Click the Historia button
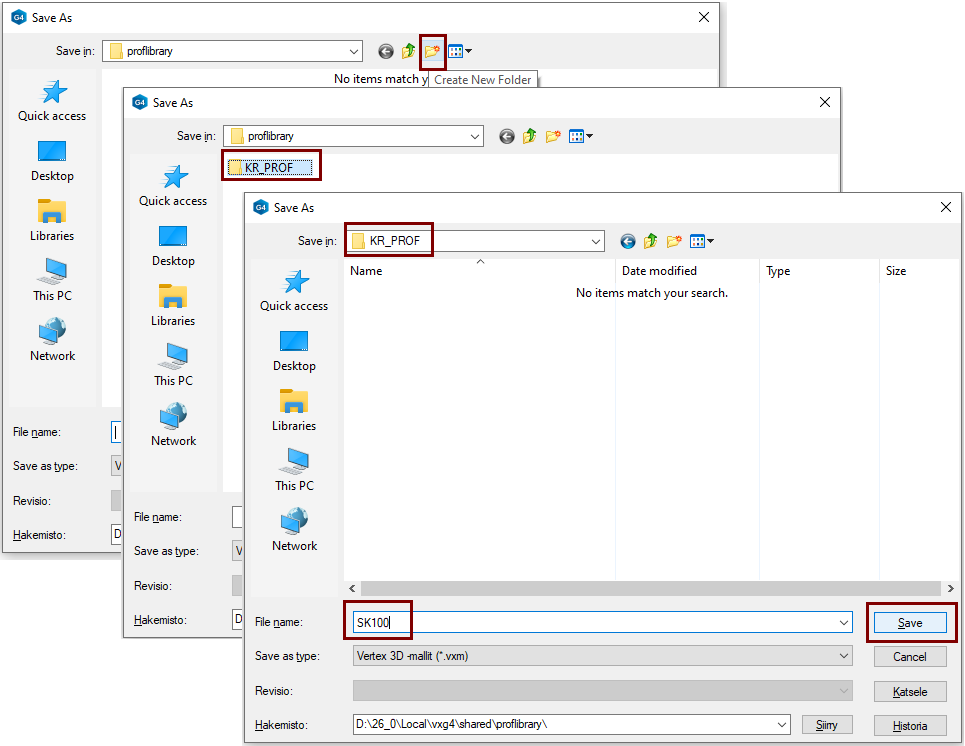 (910, 726)
